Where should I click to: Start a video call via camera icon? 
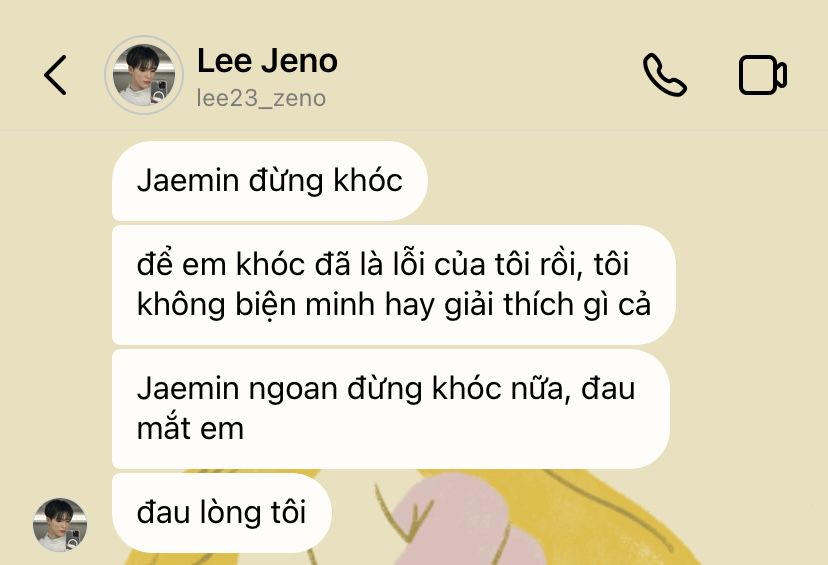(x=763, y=75)
